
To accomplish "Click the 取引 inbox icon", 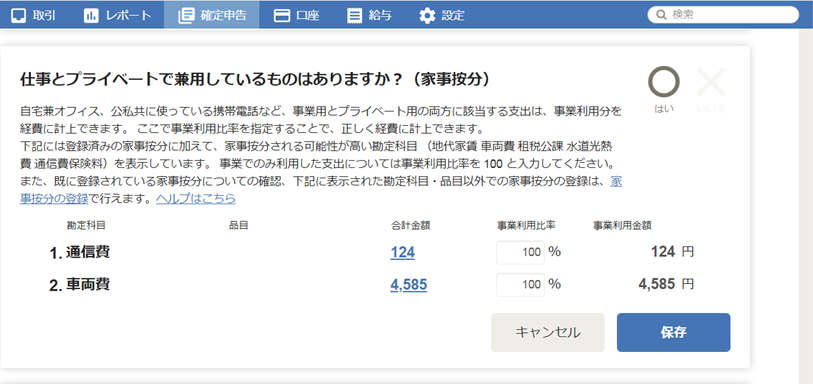I will click(x=18, y=15).
